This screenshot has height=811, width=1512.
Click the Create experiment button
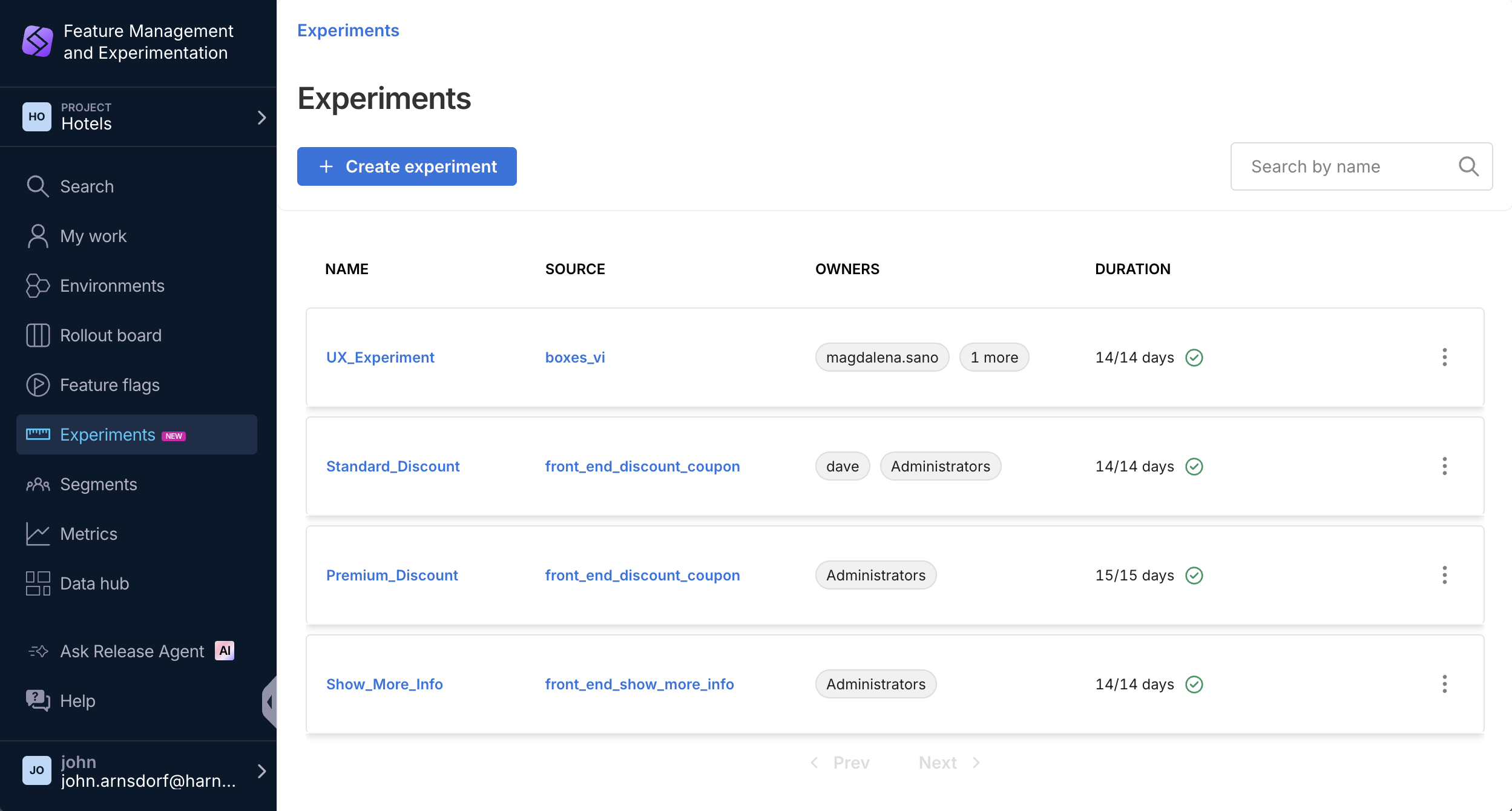[407, 166]
